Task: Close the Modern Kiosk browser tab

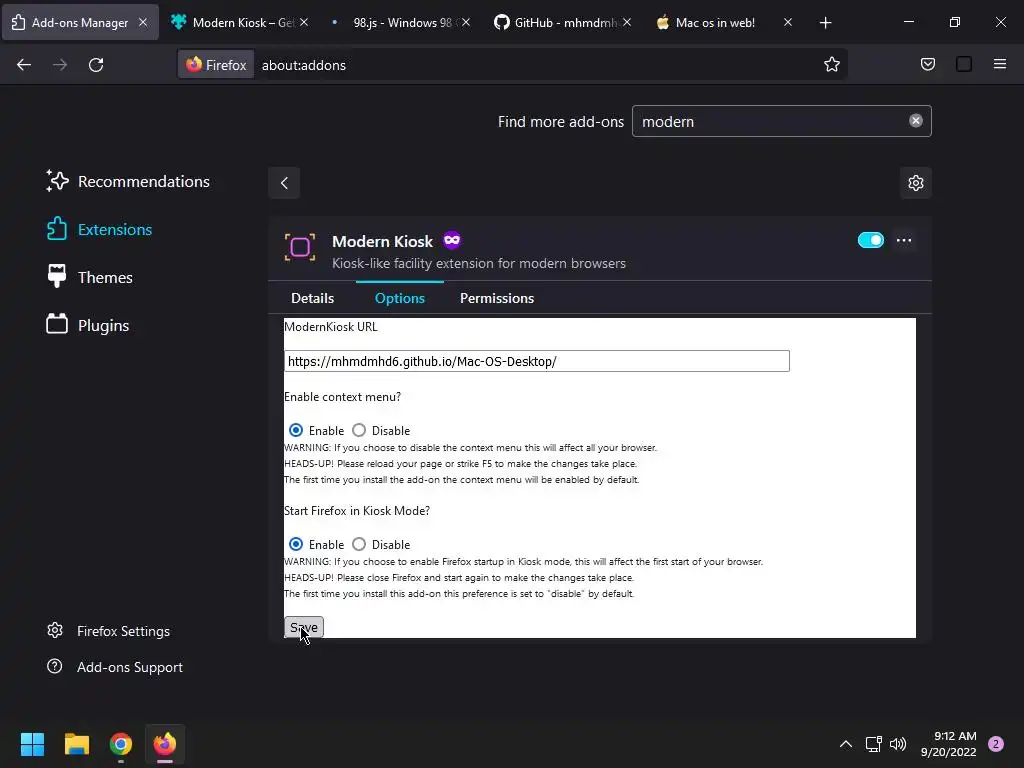Action: (304, 22)
